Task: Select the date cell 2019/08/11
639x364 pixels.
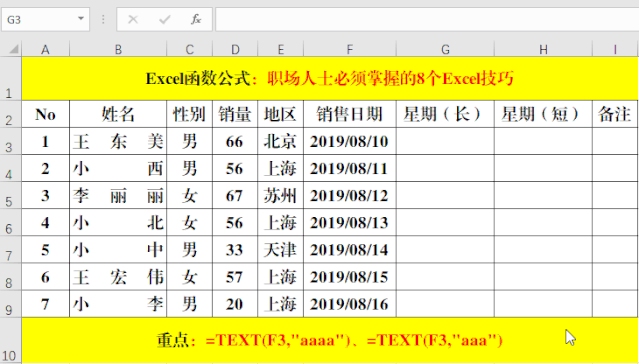Action: coord(350,168)
